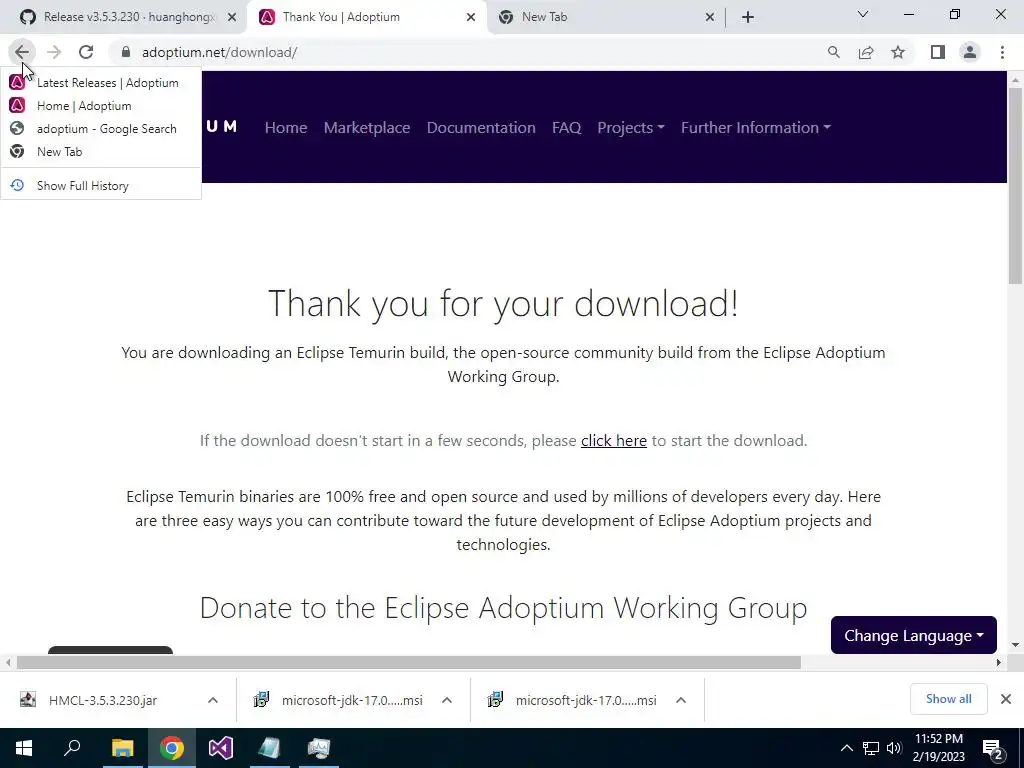Open second microsoft-jdk-17 msi download
This screenshot has width=1024, height=768.
coord(585,700)
